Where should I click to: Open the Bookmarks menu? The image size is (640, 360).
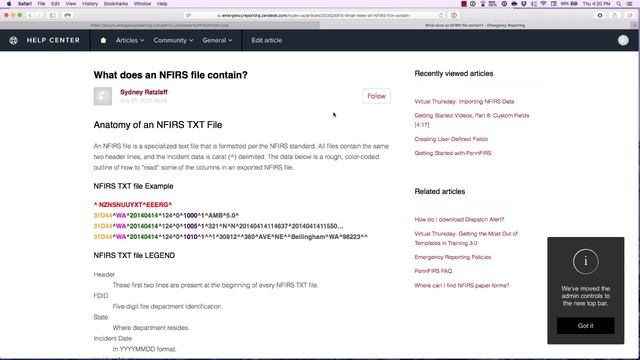tap(116, 4)
